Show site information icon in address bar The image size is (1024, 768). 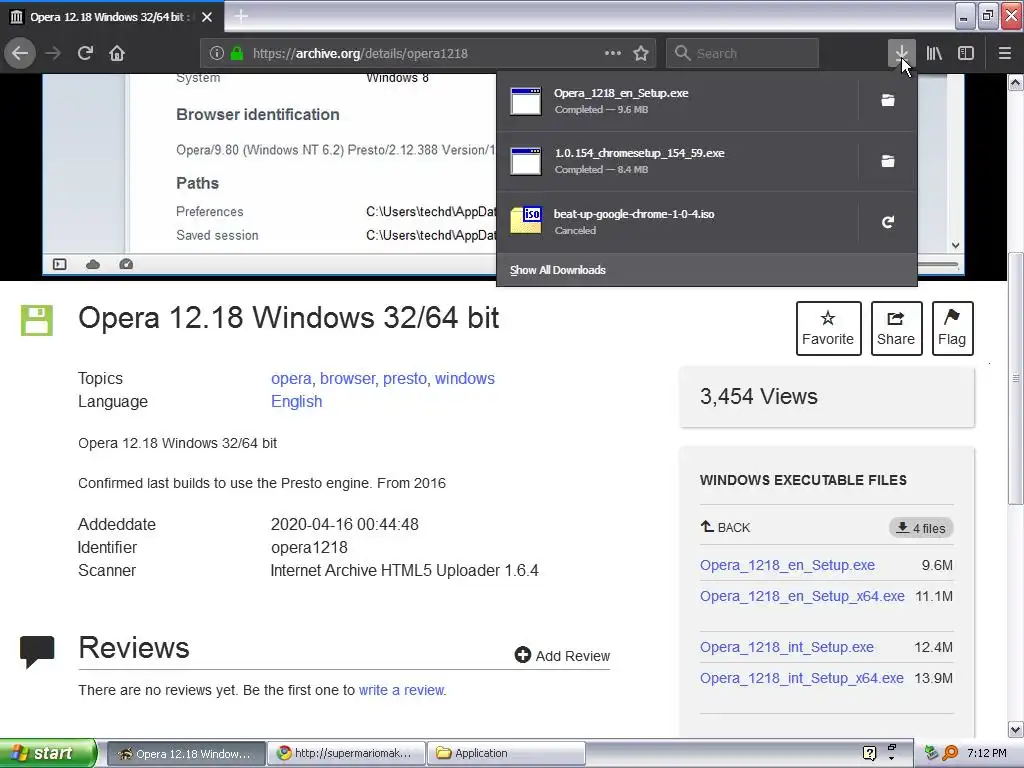point(217,54)
